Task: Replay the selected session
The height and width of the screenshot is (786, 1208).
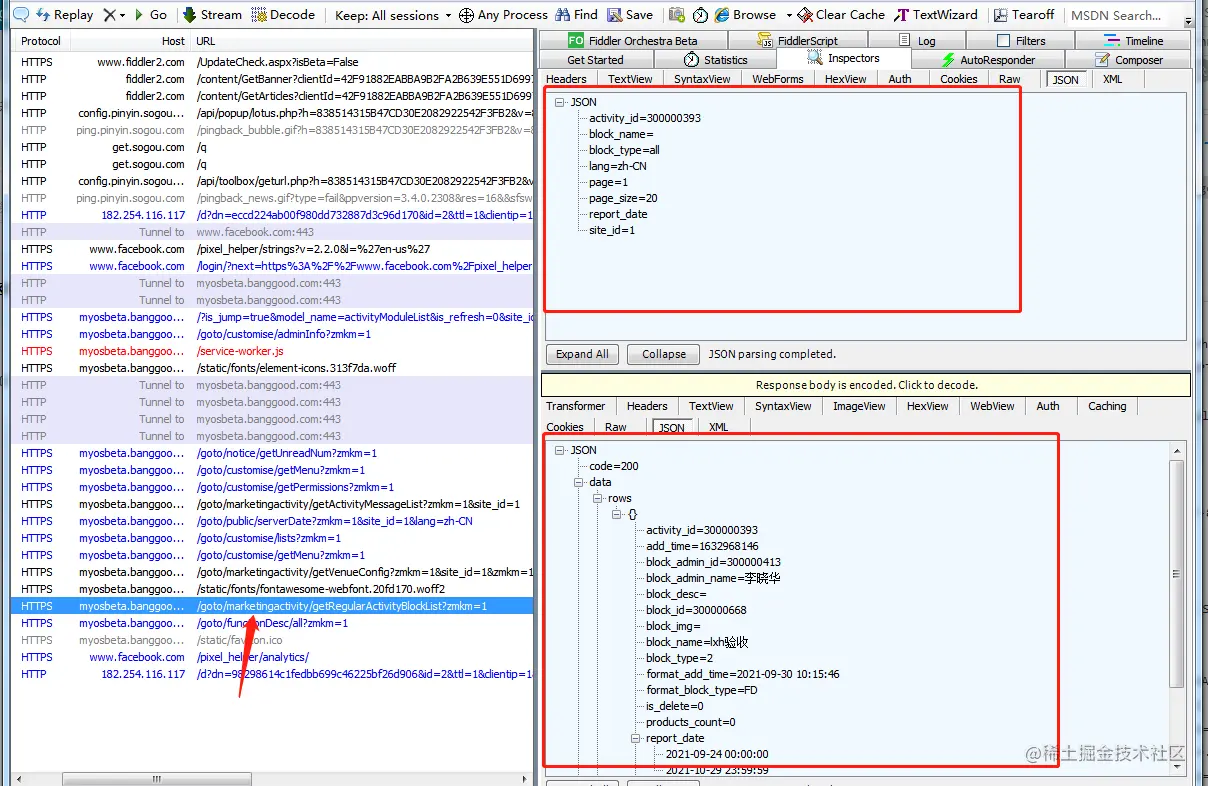Action: (65, 15)
